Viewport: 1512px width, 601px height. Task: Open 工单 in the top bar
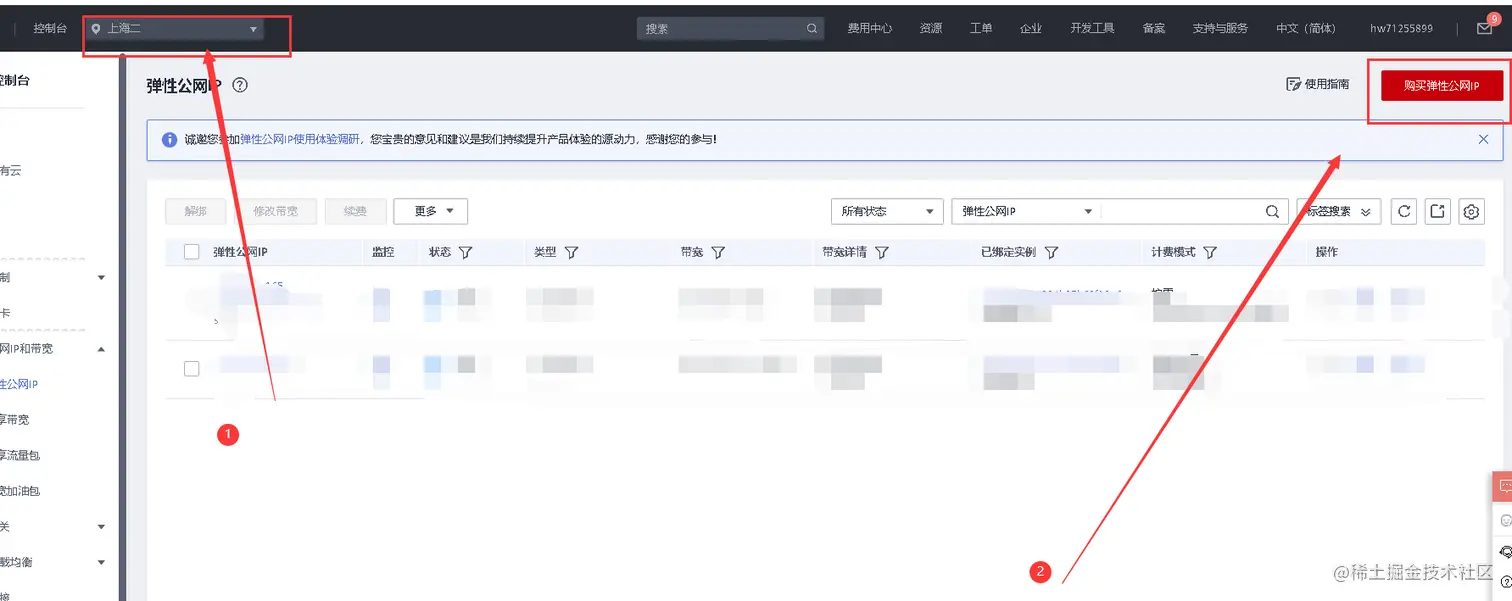point(981,29)
